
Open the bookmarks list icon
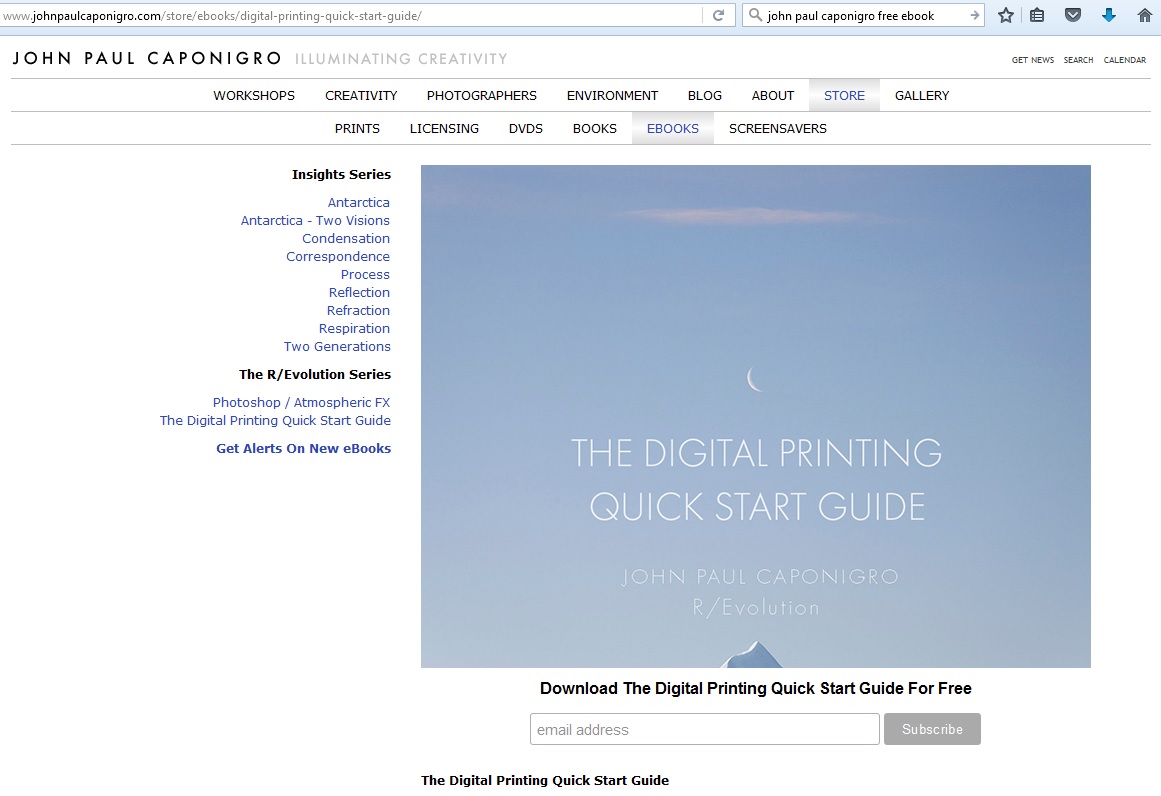[x=1037, y=15]
